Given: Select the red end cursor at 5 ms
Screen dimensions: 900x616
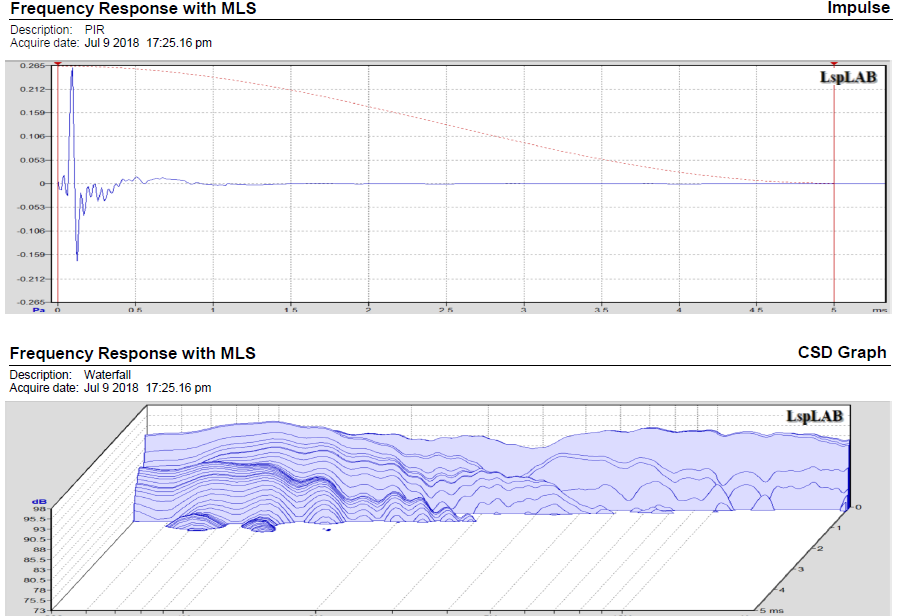Looking at the screenshot, I should (x=834, y=183).
